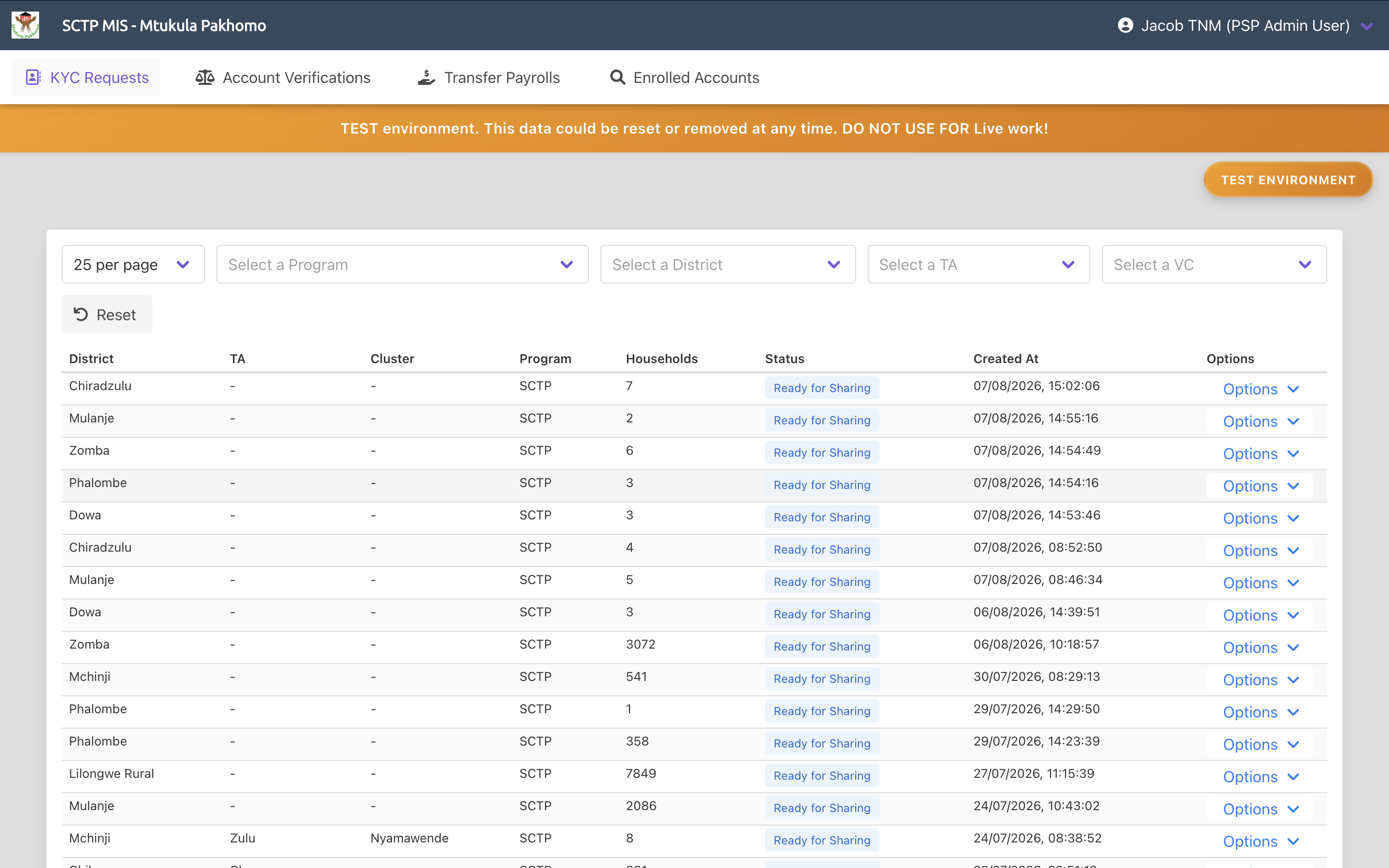
Task: Open Options for Lilongwe Rural row
Action: (1260, 777)
